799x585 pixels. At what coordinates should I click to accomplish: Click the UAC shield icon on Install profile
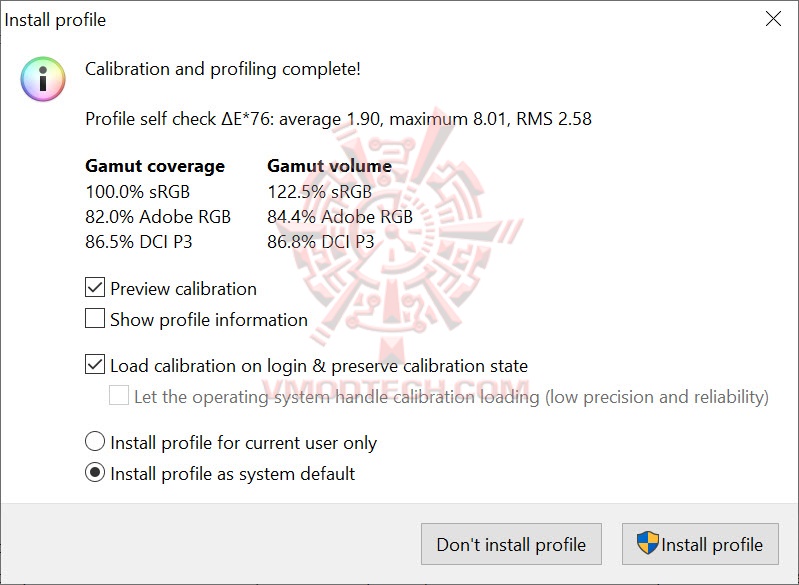pos(648,544)
